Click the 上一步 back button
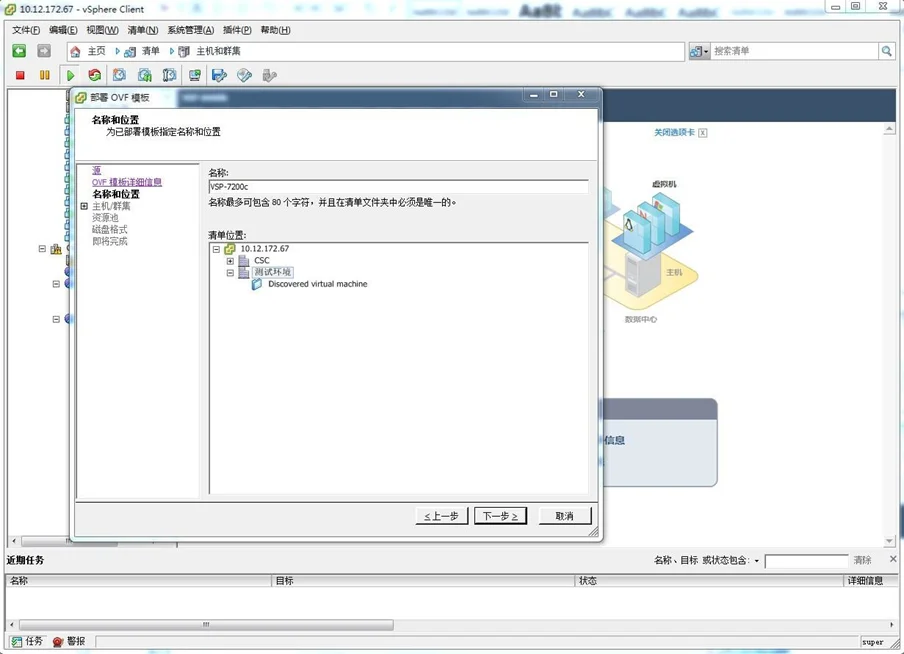This screenshot has height=654, width=904. pos(442,516)
